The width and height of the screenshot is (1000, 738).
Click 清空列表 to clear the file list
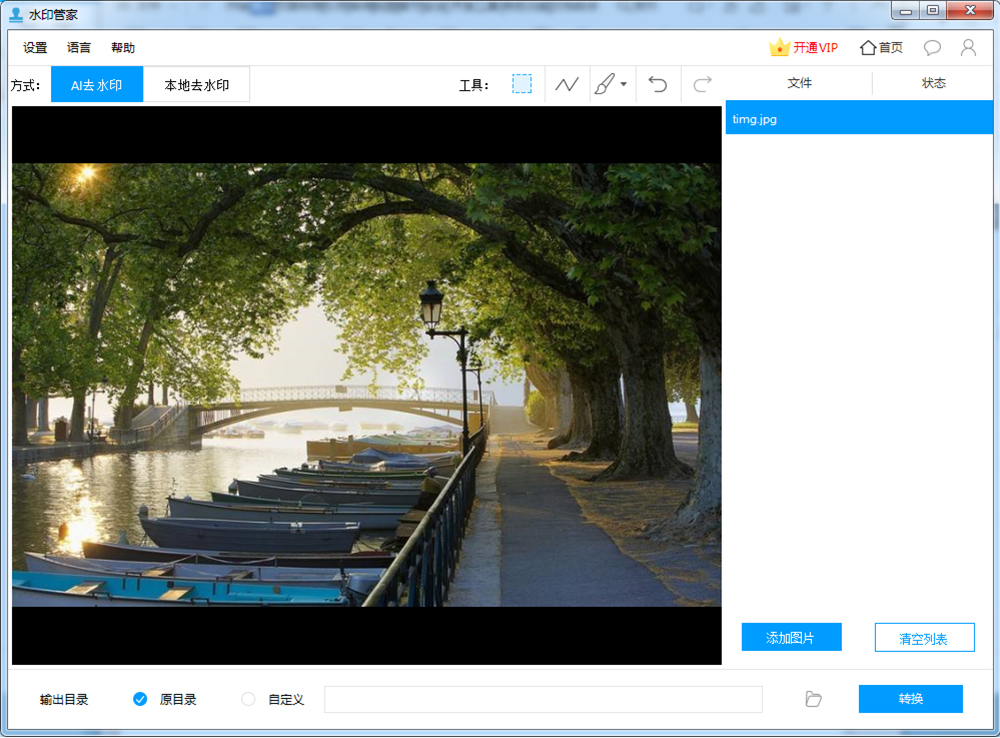[924, 638]
